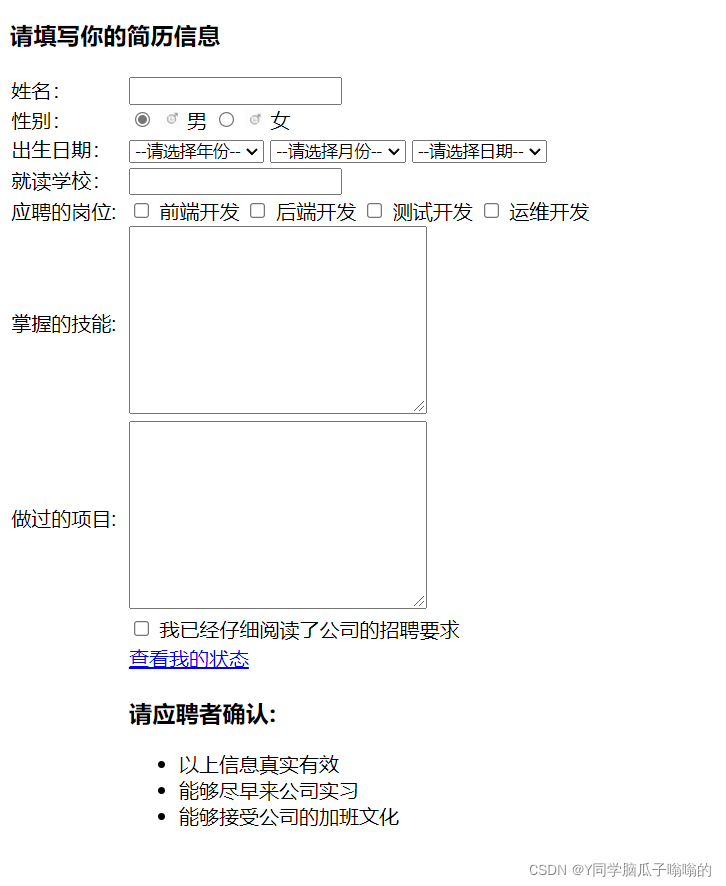Click inside the 做过的项目 textarea
726x886 pixels.
pos(278,515)
